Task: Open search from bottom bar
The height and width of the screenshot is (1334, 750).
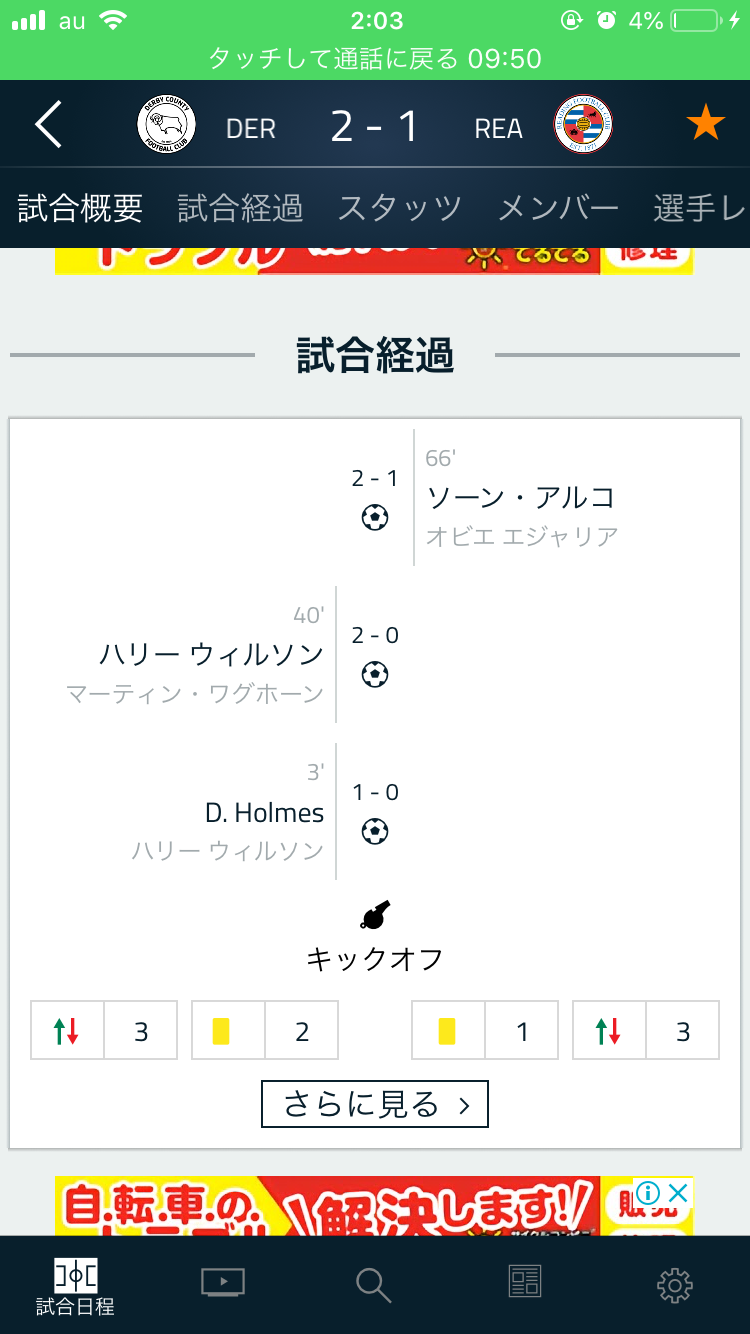Action: coord(373,1284)
